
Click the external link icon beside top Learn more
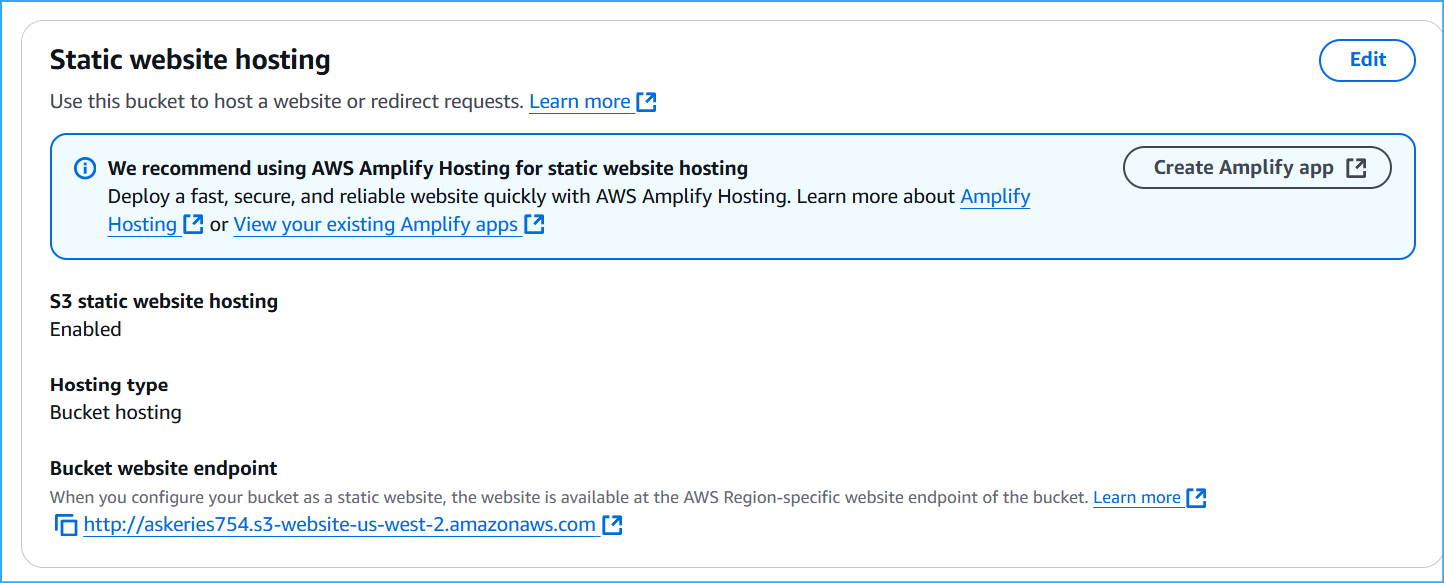click(646, 100)
